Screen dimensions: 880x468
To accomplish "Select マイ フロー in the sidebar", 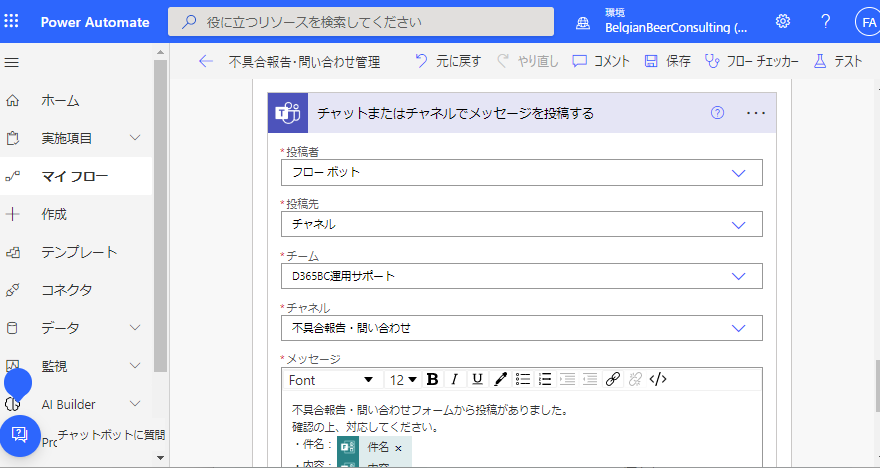I will click(x=76, y=176).
